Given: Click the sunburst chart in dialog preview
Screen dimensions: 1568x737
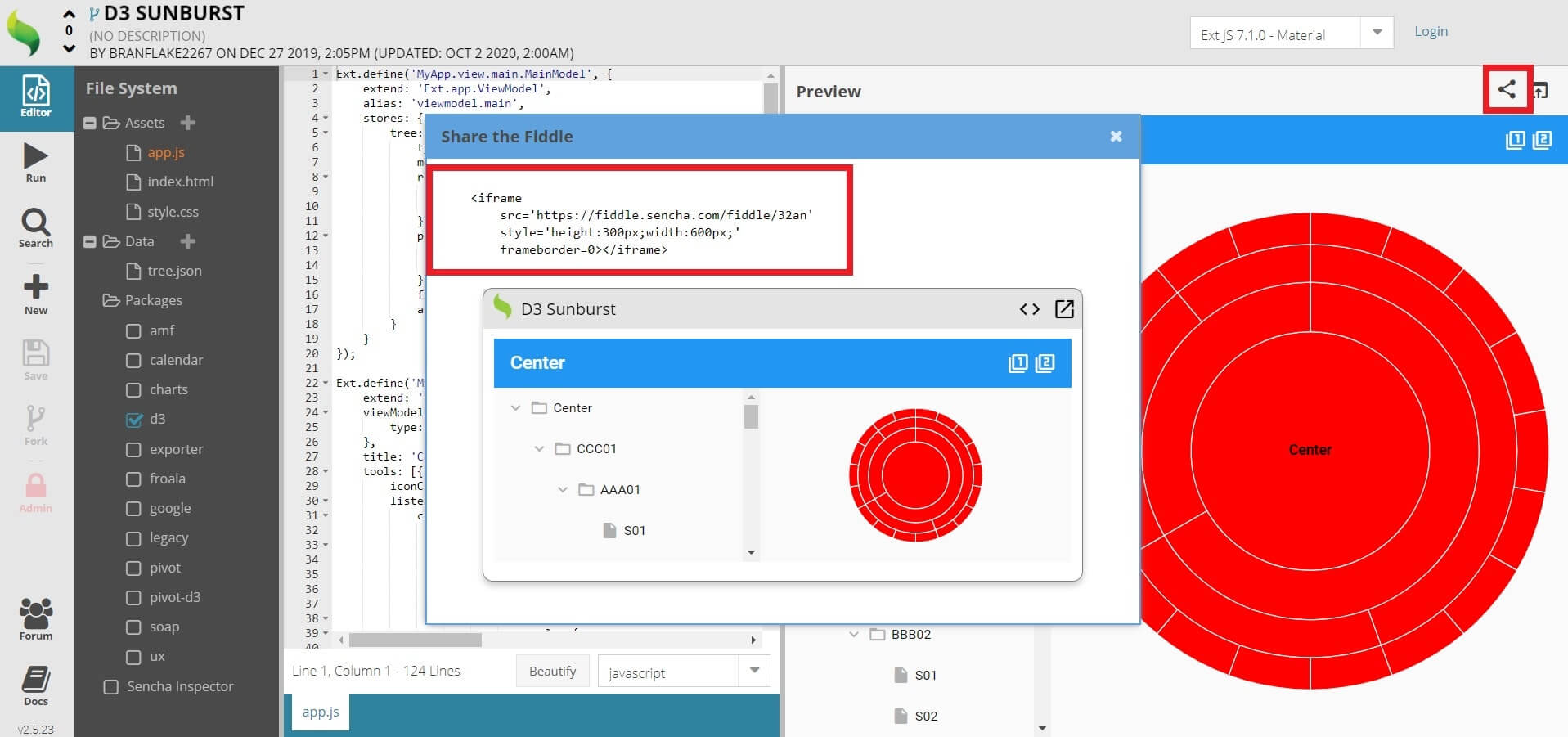Looking at the screenshot, I should pyautogui.click(x=915, y=475).
